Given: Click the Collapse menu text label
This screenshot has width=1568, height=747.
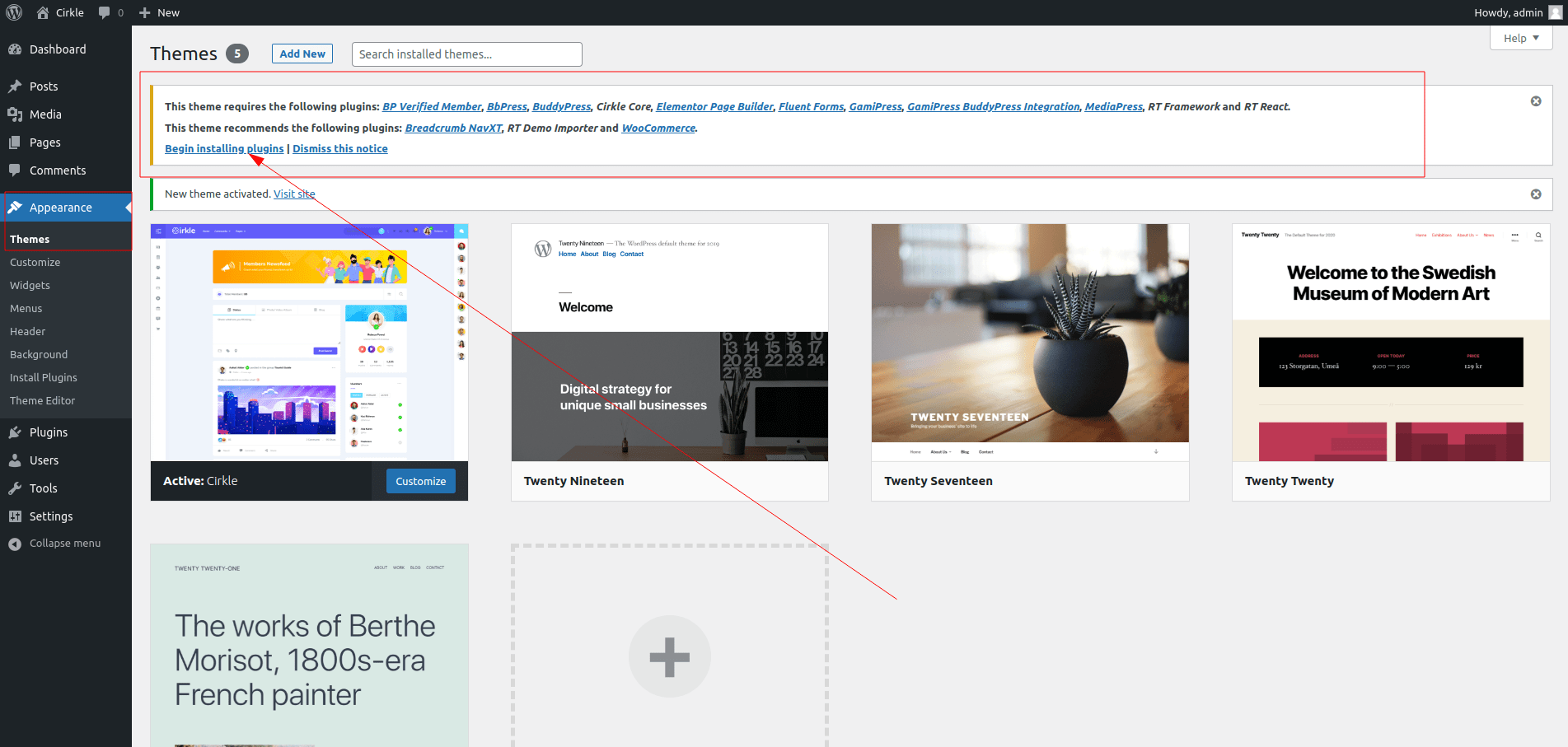Looking at the screenshot, I should point(65,544).
